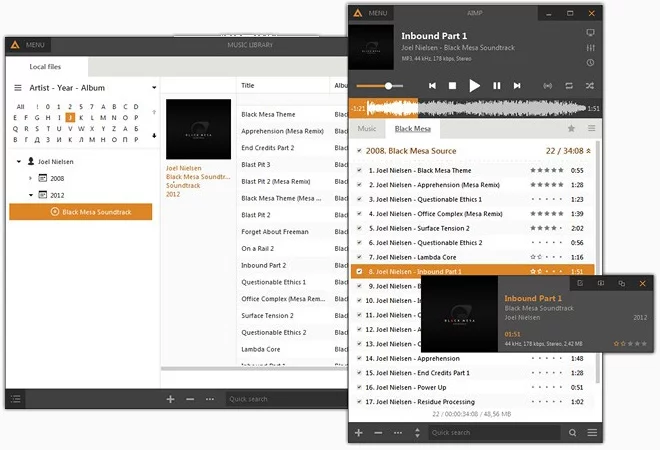Stop playback with the square Stop button
Viewport: 660px width, 450px height.
pos(453,86)
